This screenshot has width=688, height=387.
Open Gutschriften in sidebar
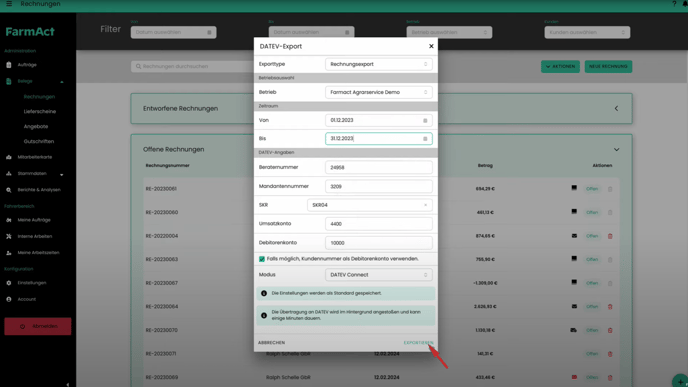click(39, 141)
